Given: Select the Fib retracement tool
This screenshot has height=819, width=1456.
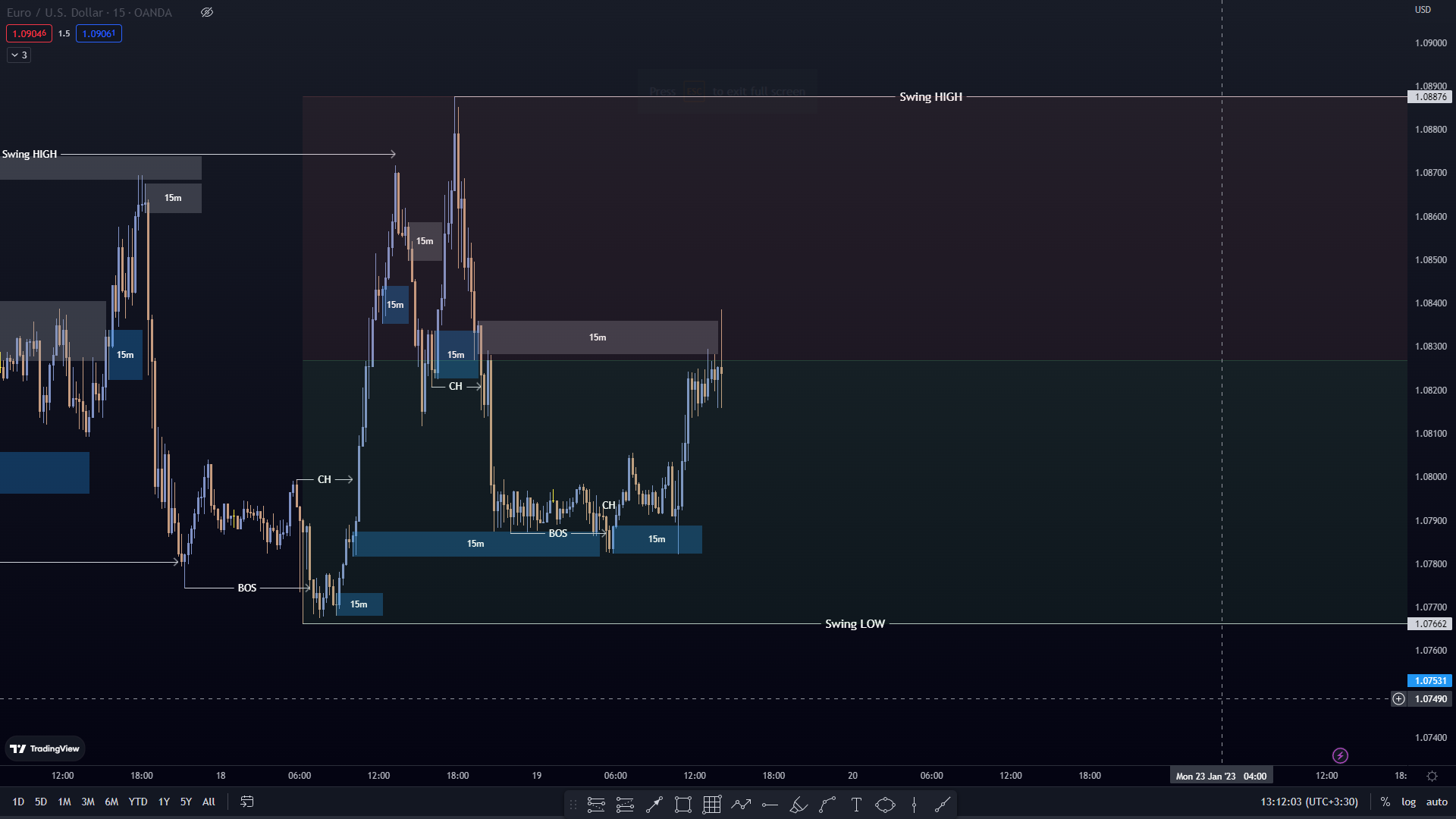Looking at the screenshot, I should click(596, 805).
